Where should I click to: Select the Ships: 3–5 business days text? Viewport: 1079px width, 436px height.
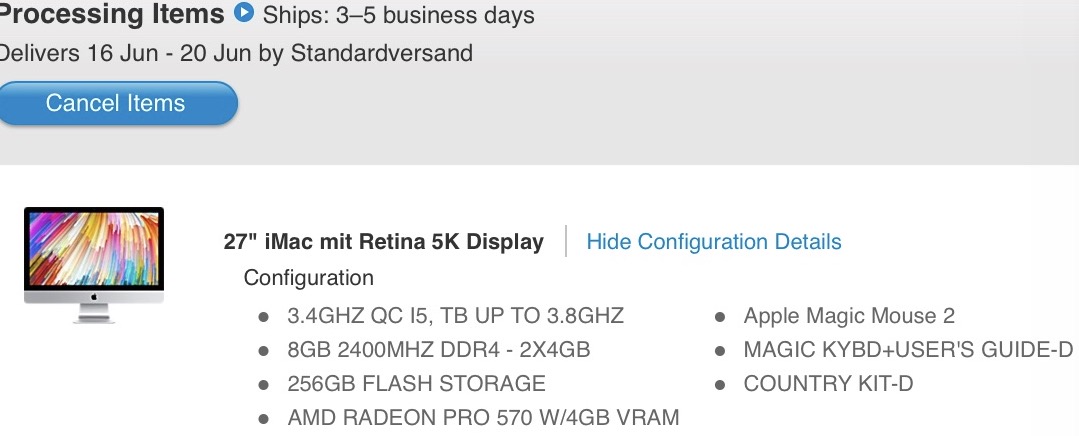tap(398, 16)
